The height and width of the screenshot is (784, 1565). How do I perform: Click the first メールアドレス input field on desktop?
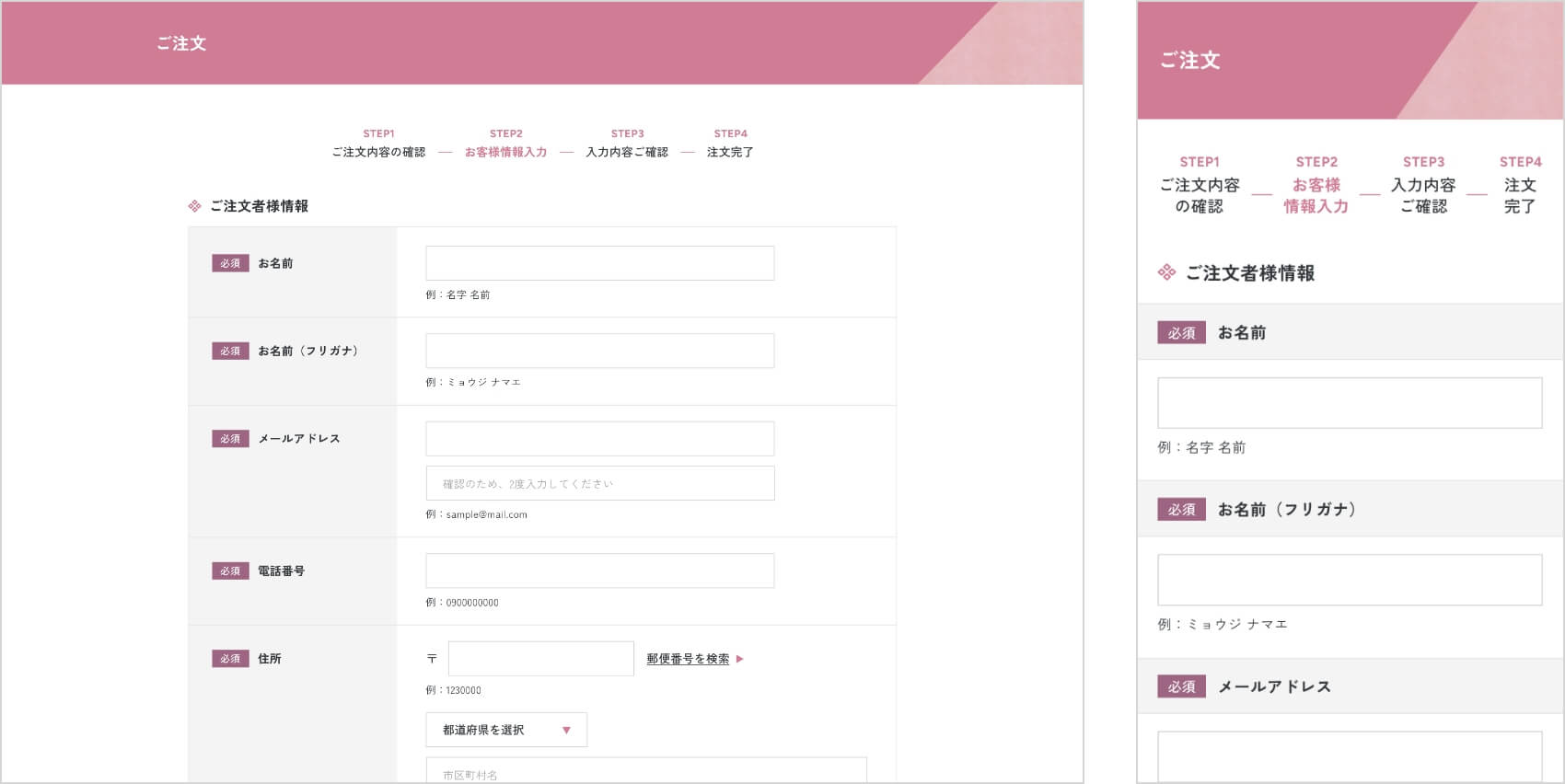599,439
